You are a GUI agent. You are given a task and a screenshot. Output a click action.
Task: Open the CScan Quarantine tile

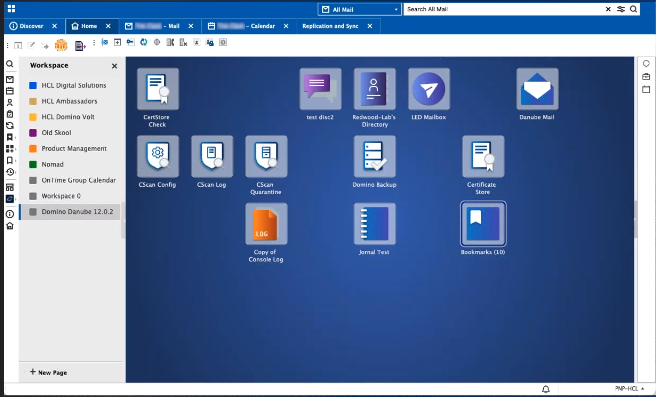266,156
